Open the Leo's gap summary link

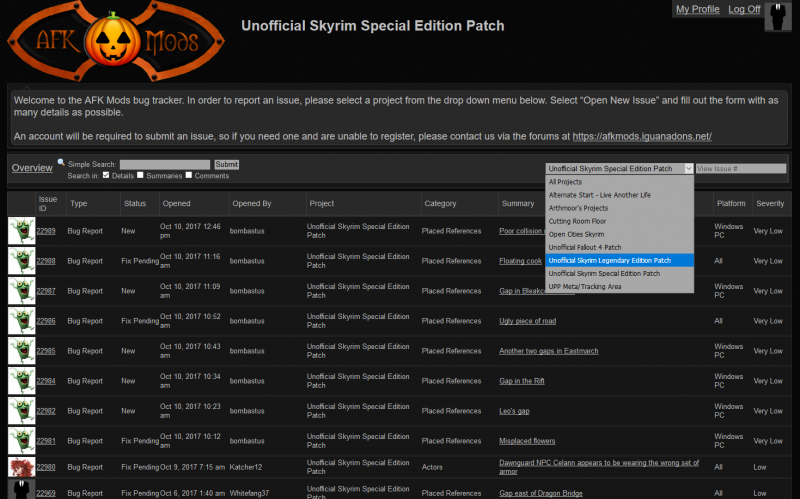click(x=514, y=411)
